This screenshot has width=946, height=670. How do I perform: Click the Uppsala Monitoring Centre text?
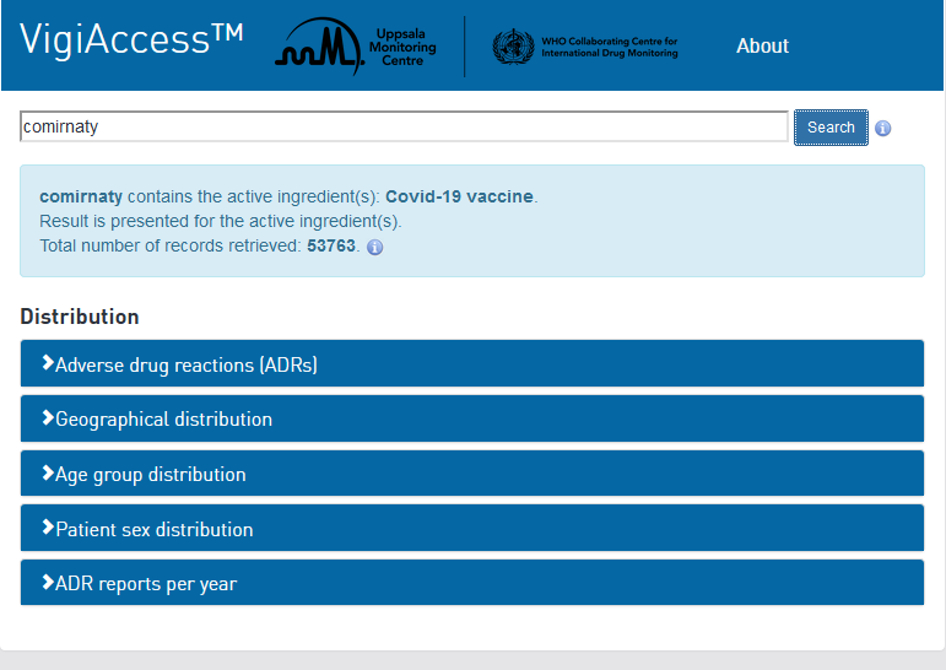[402, 47]
